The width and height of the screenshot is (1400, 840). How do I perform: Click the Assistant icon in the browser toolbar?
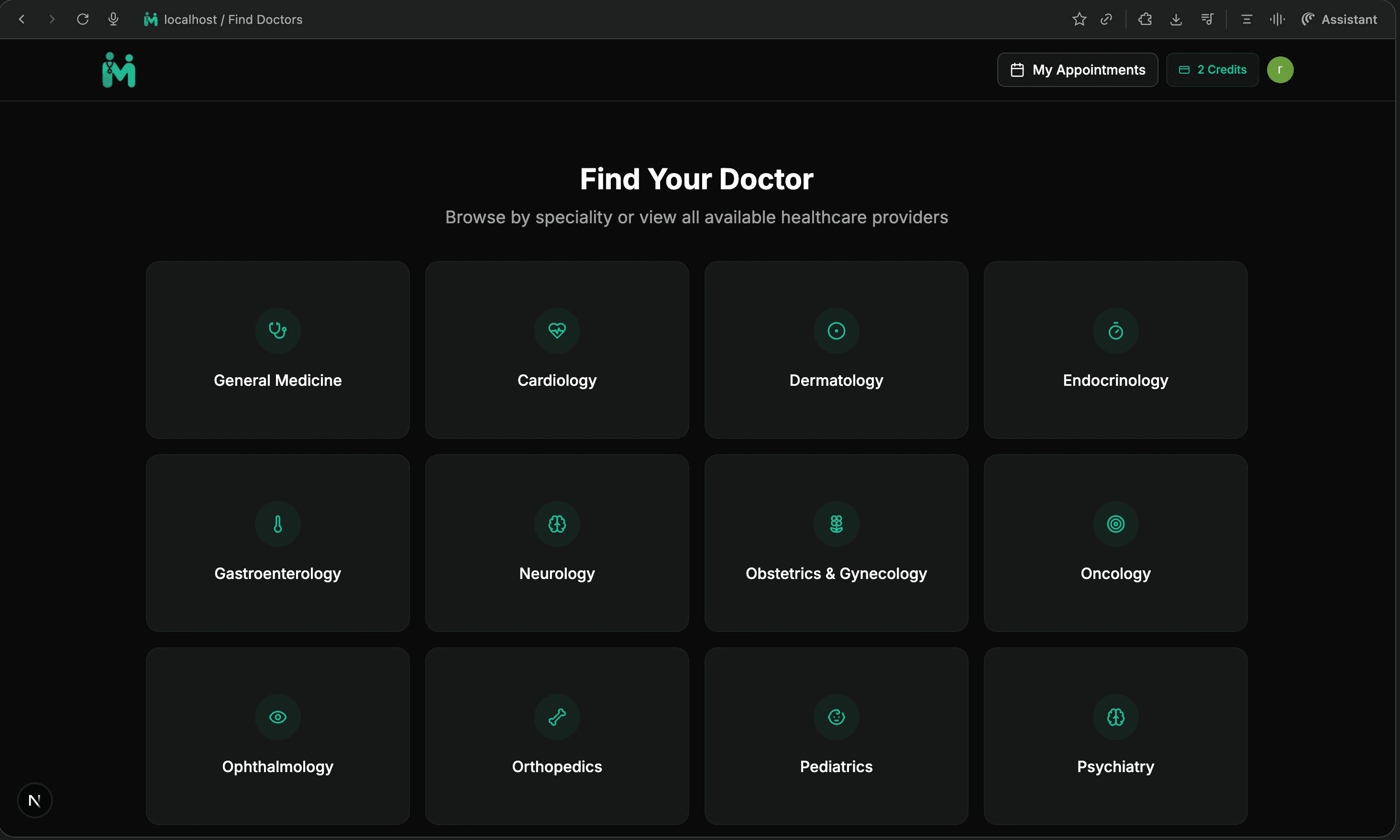point(1308,19)
